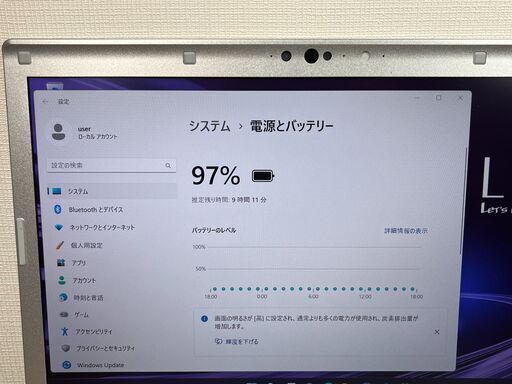Open Bluetooth とデバイス settings
Viewport: 512px width, 384px height.
pos(96,210)
